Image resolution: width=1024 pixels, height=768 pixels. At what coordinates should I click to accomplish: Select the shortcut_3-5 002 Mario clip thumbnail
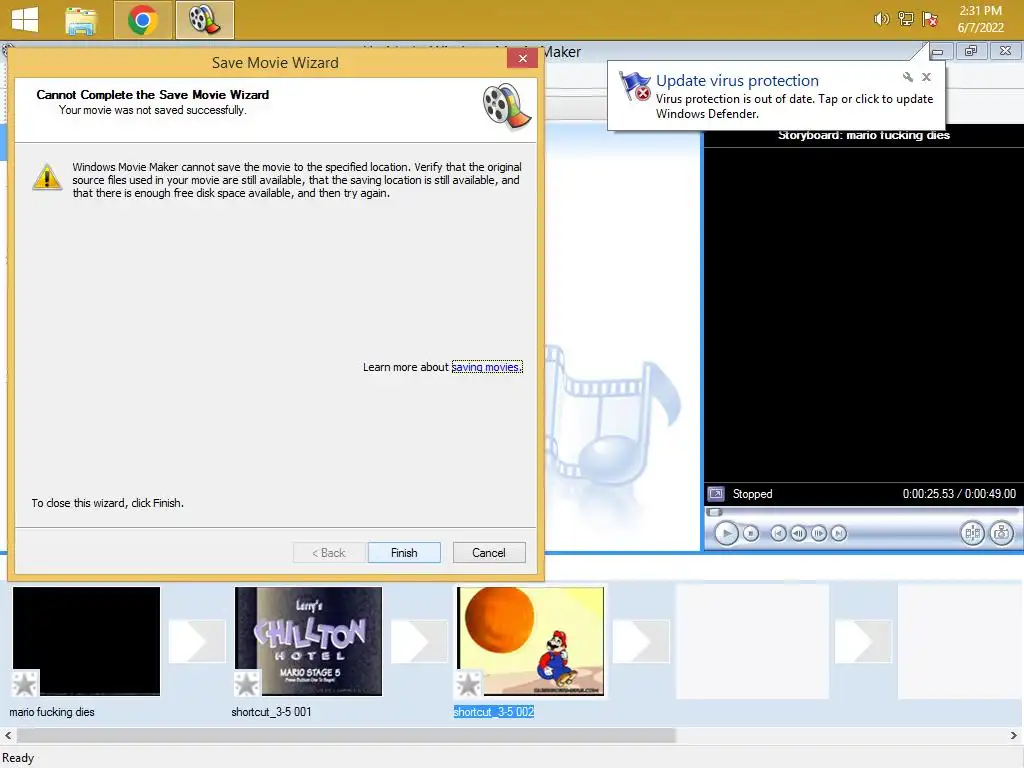[530, 641]
